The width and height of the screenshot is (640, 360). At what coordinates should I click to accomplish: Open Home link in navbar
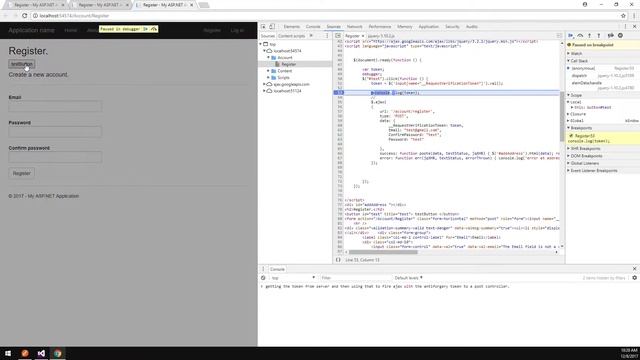click(71, 30)
